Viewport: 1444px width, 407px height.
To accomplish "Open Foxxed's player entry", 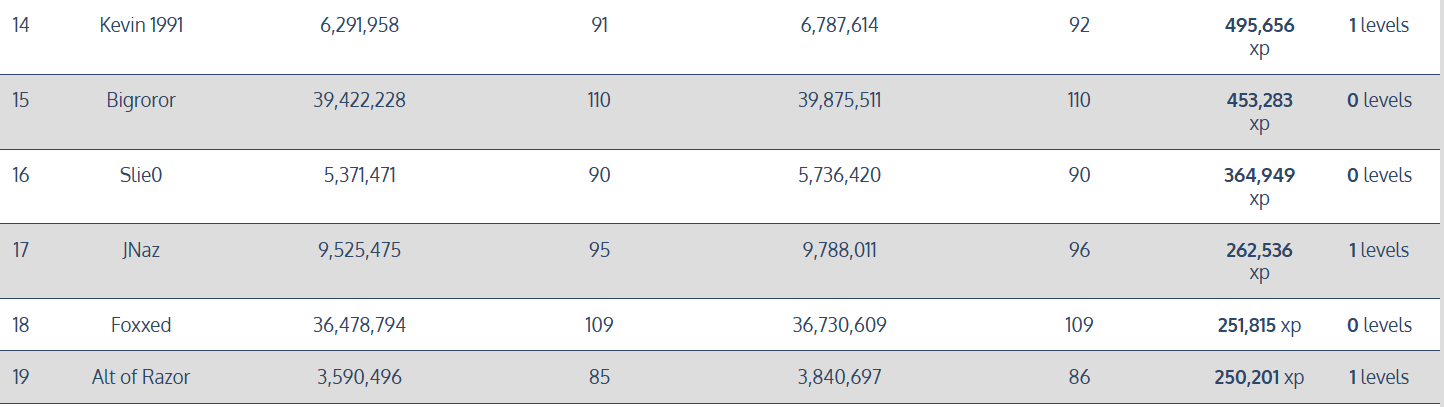I will click(x=141, y=325).
